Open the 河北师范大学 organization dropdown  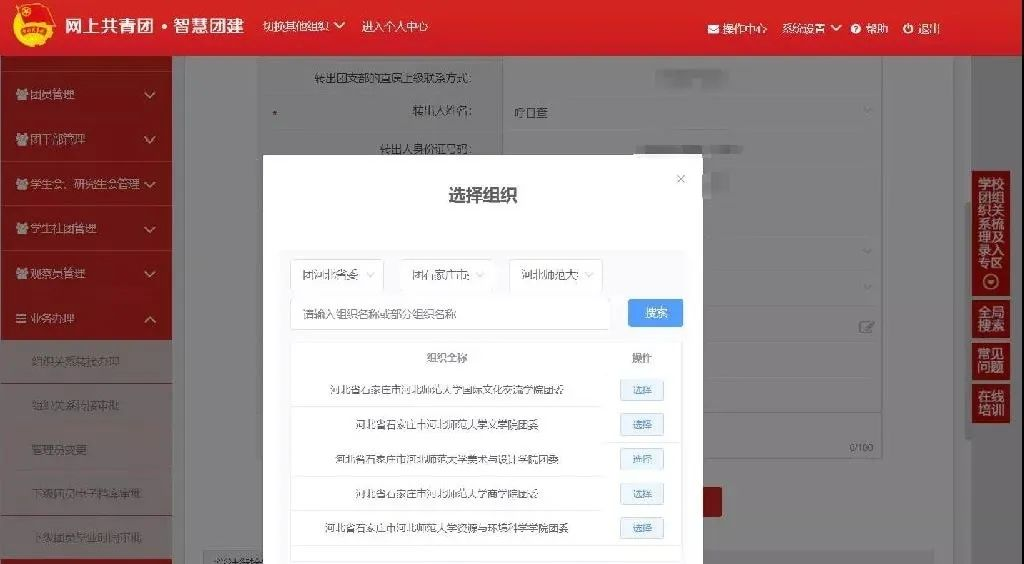point(555,275)
